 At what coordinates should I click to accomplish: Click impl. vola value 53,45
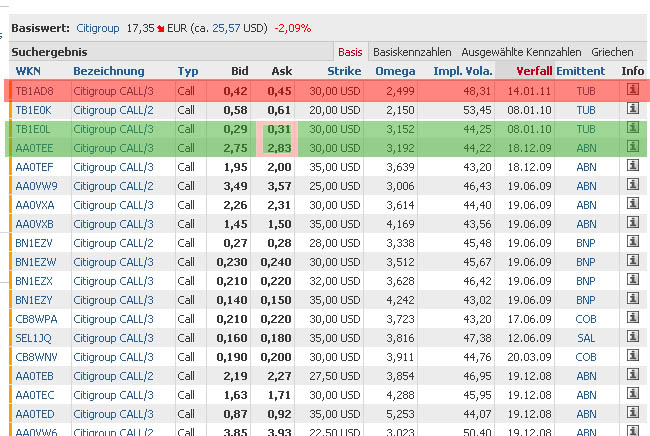[x=477, y=110]
